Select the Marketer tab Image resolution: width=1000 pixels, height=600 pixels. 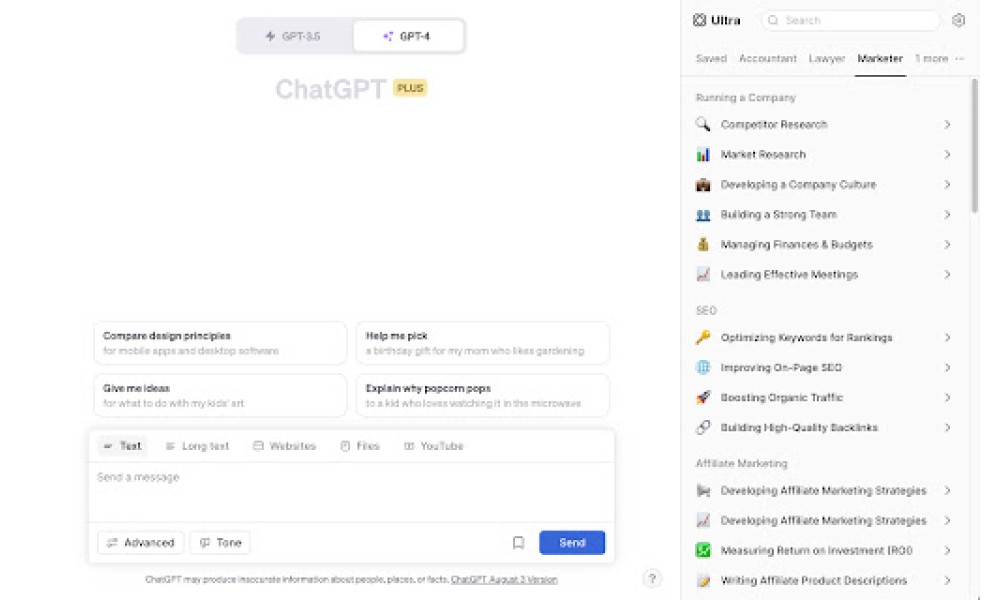[879, 59]
